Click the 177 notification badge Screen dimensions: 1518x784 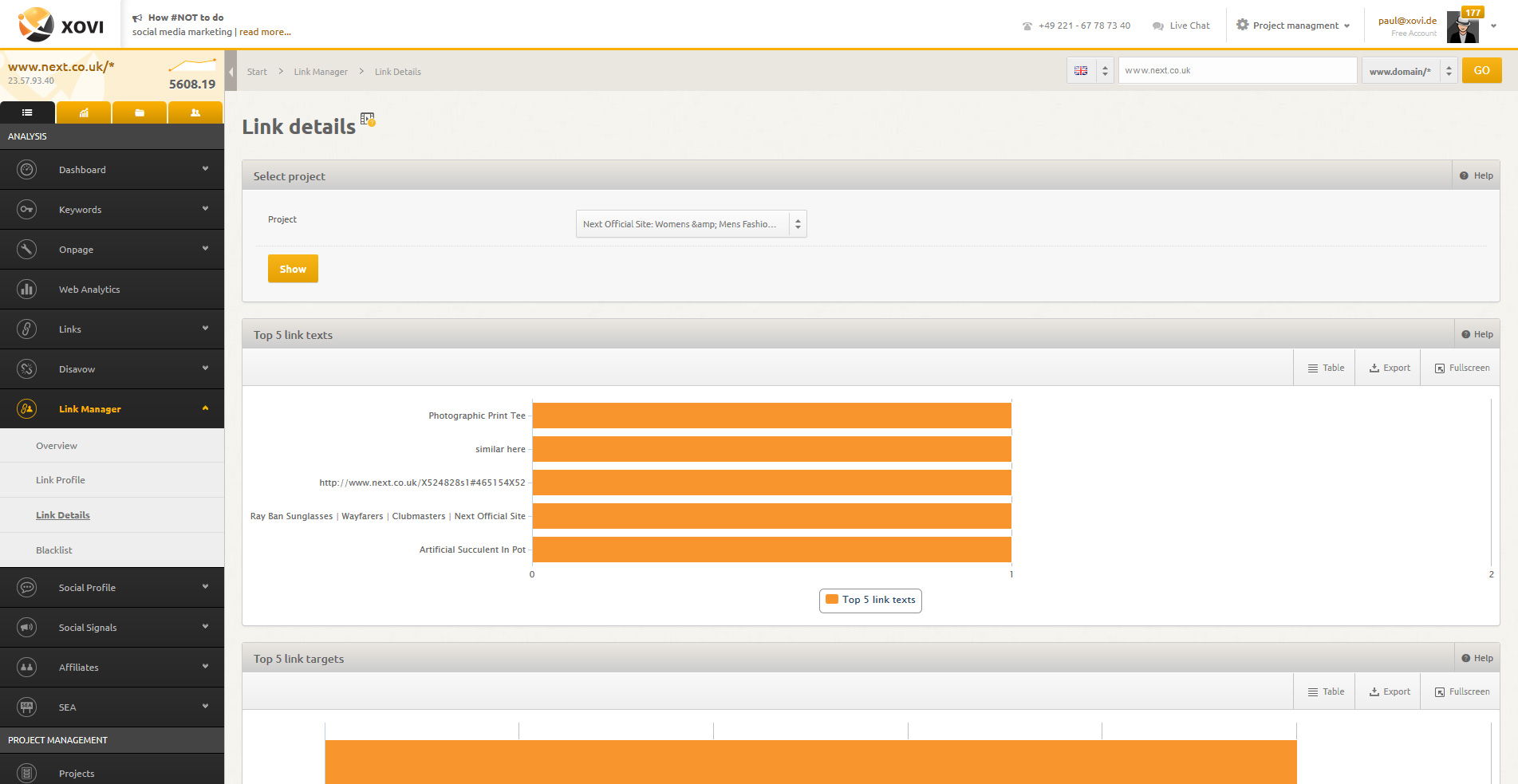click(x=1473, y=12)
